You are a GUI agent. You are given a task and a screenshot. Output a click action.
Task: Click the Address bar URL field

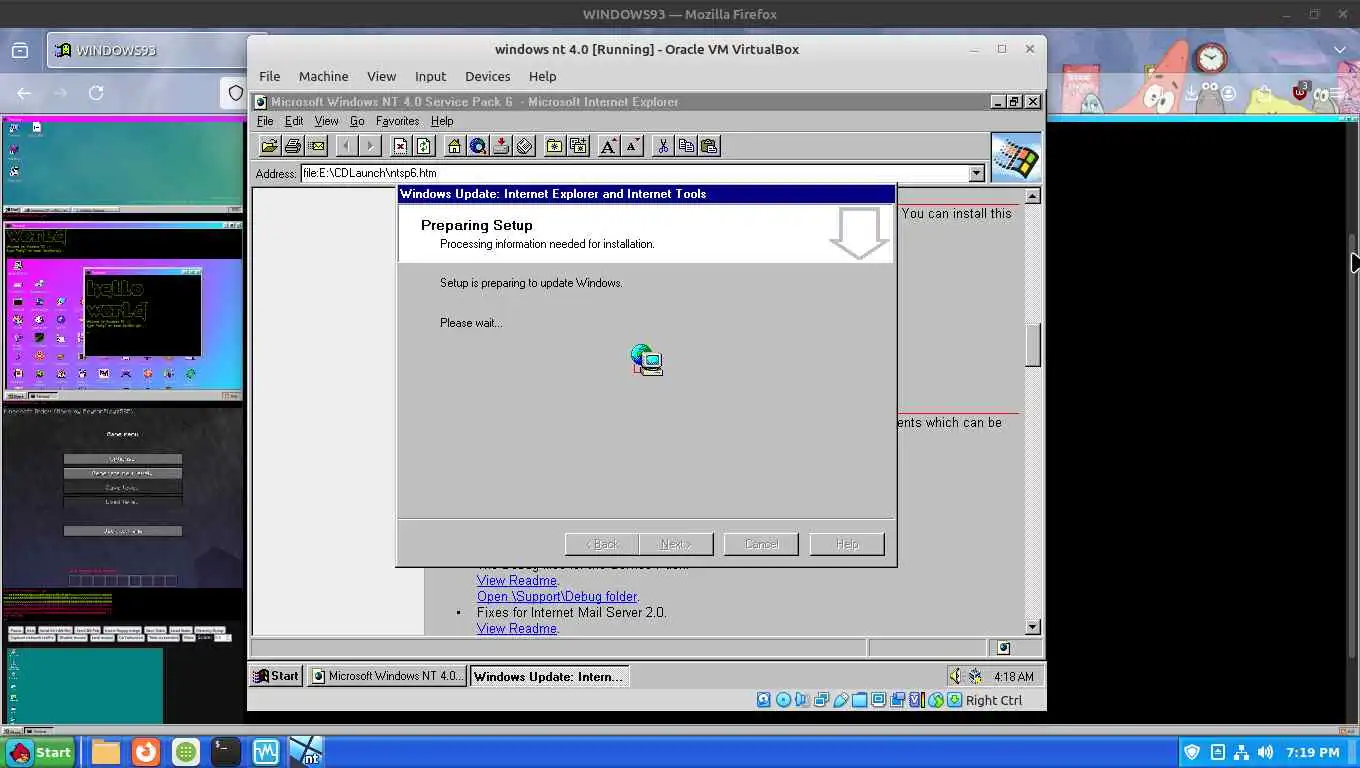pos(634,173)
